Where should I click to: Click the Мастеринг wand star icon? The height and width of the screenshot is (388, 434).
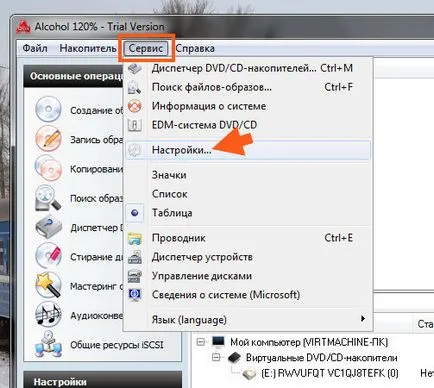[x=49, y=285]
